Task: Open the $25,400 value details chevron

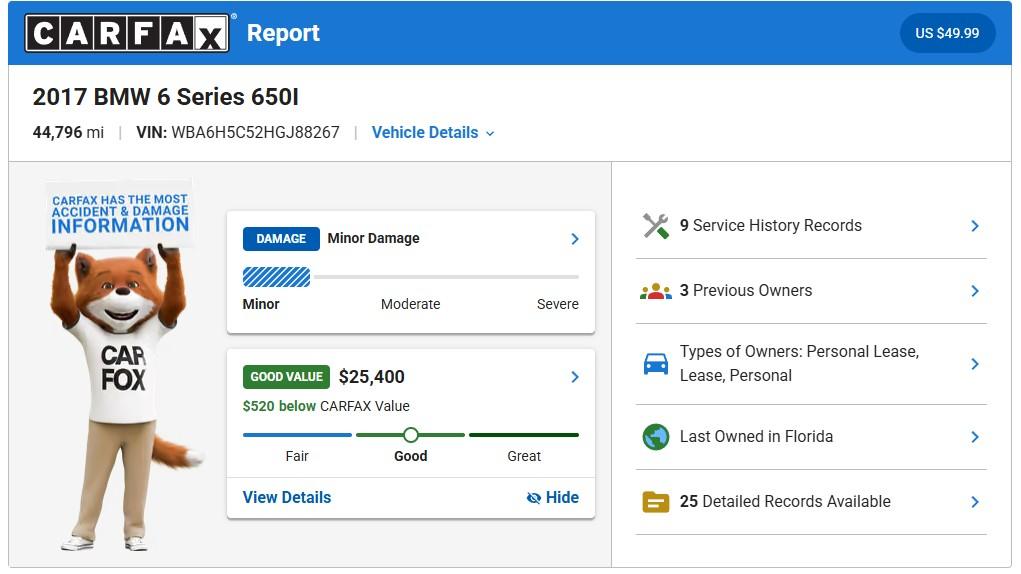Action: [x=575, y=377]
